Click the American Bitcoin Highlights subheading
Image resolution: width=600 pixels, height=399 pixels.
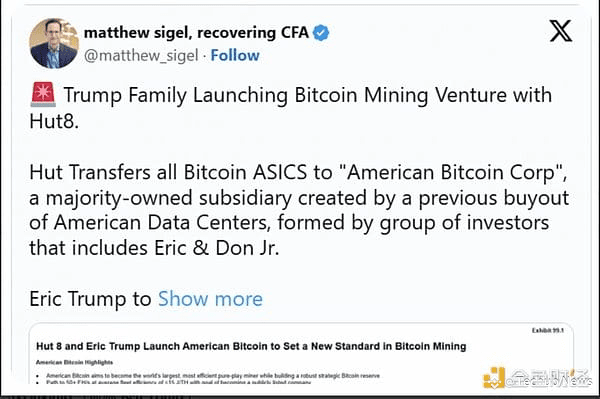pos(74,362)
